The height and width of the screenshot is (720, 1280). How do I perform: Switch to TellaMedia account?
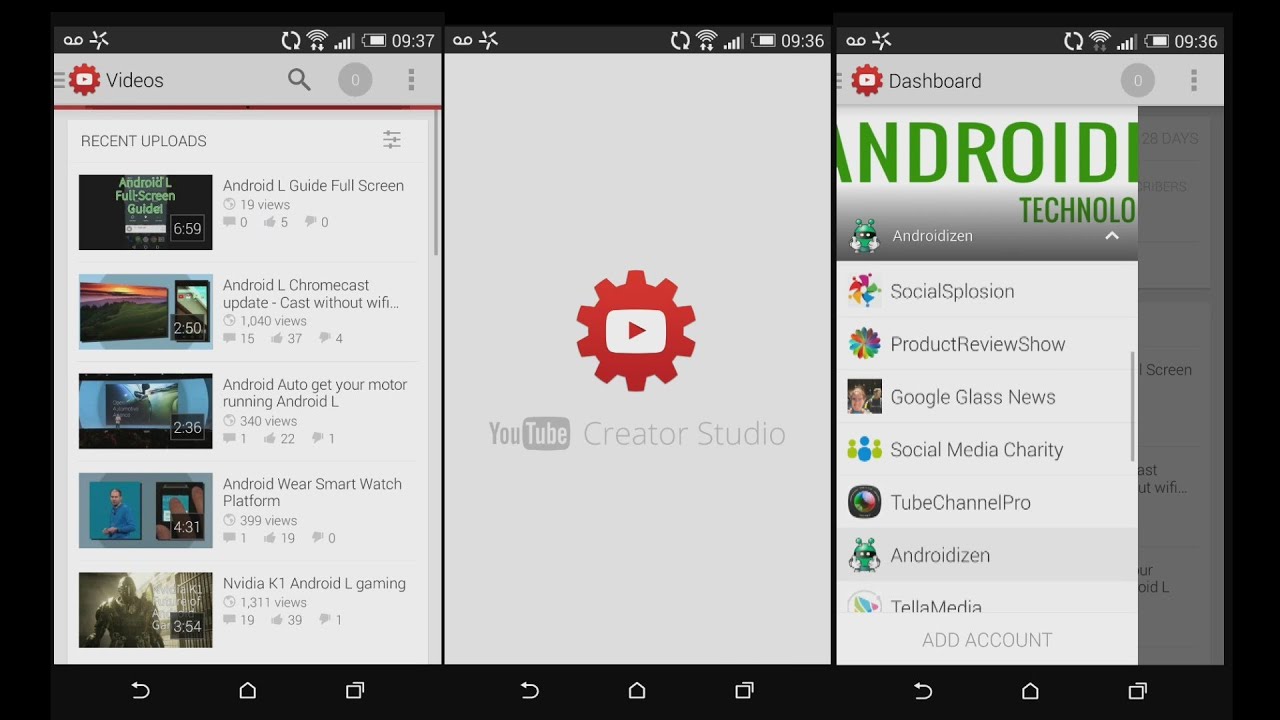point(987,598)
